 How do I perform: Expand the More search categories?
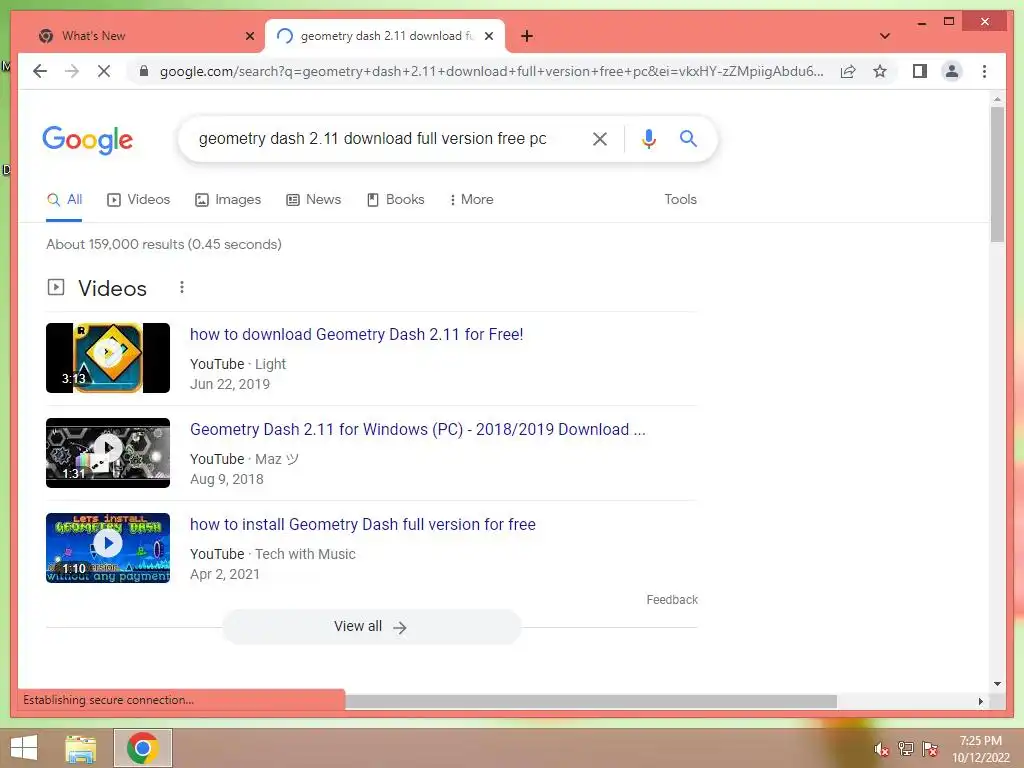(471, 200)
